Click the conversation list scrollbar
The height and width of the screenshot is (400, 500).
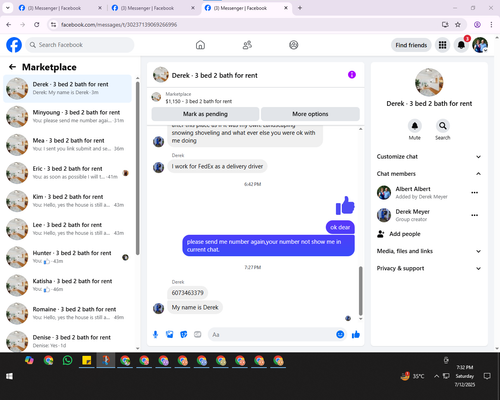[x=137, y=168]
